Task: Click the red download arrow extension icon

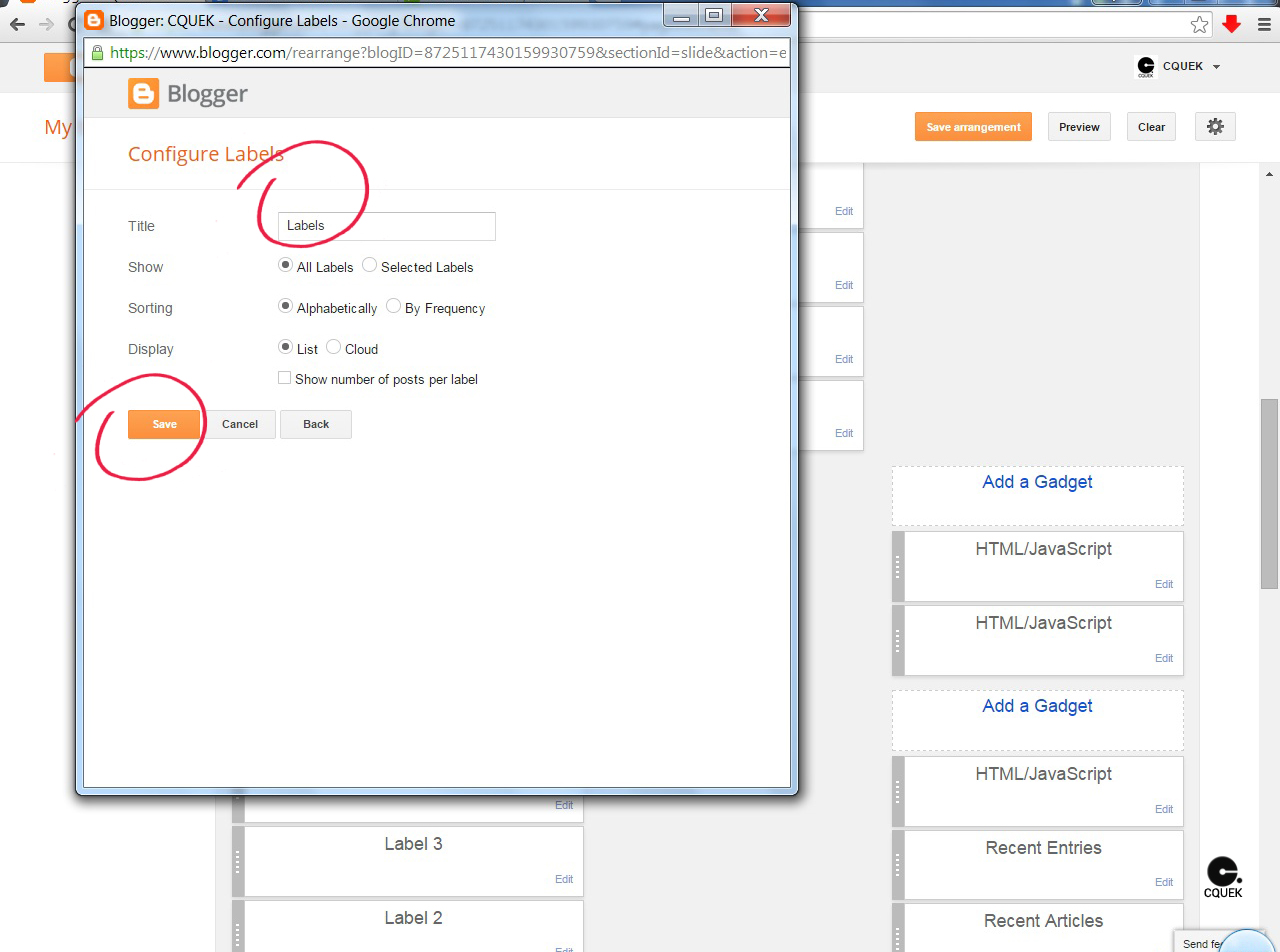Action: point(1232,25)
